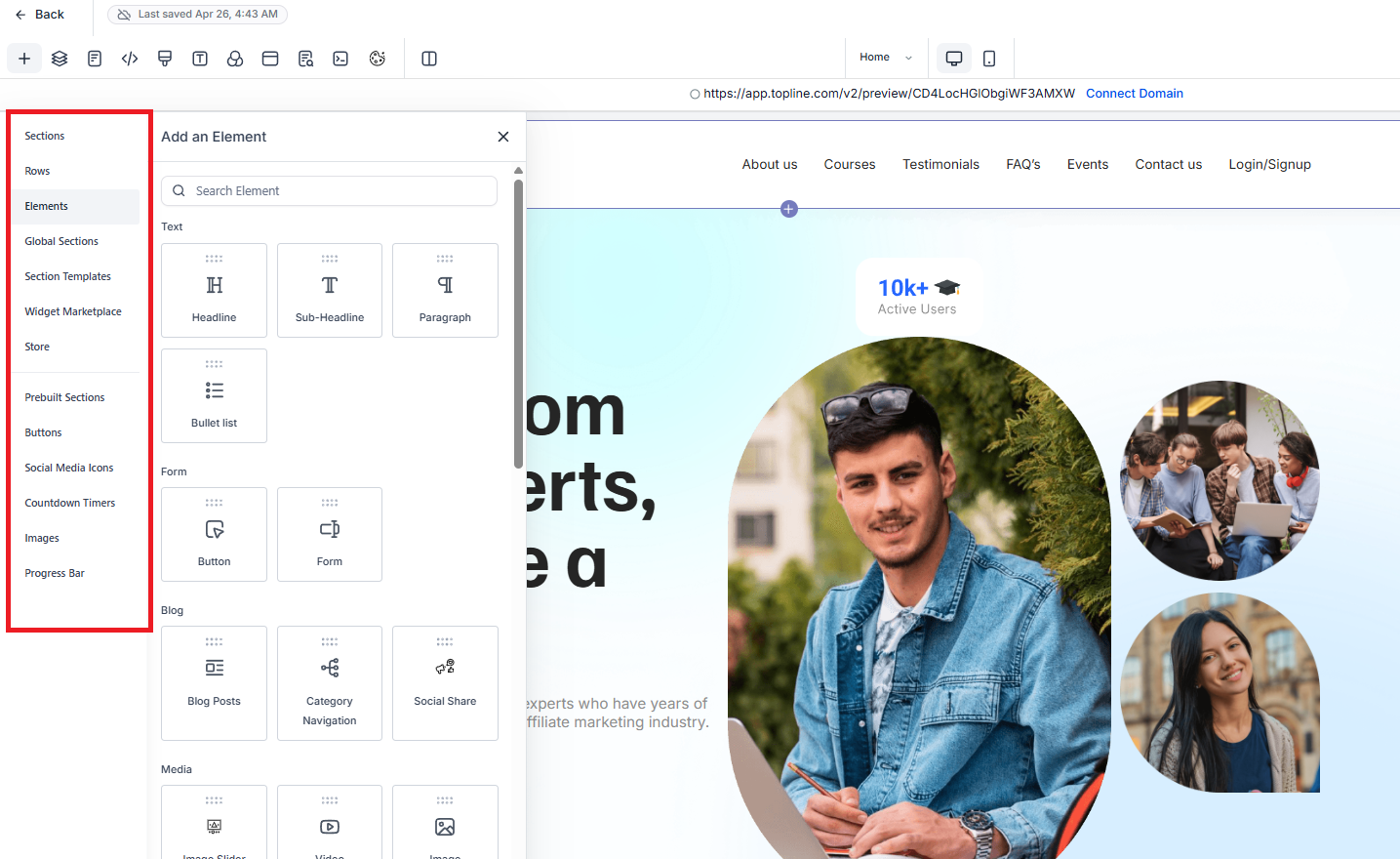This screenshot has height=859, width=1400.
Task: Open the Pages document icon
Action: click(95, 59)
